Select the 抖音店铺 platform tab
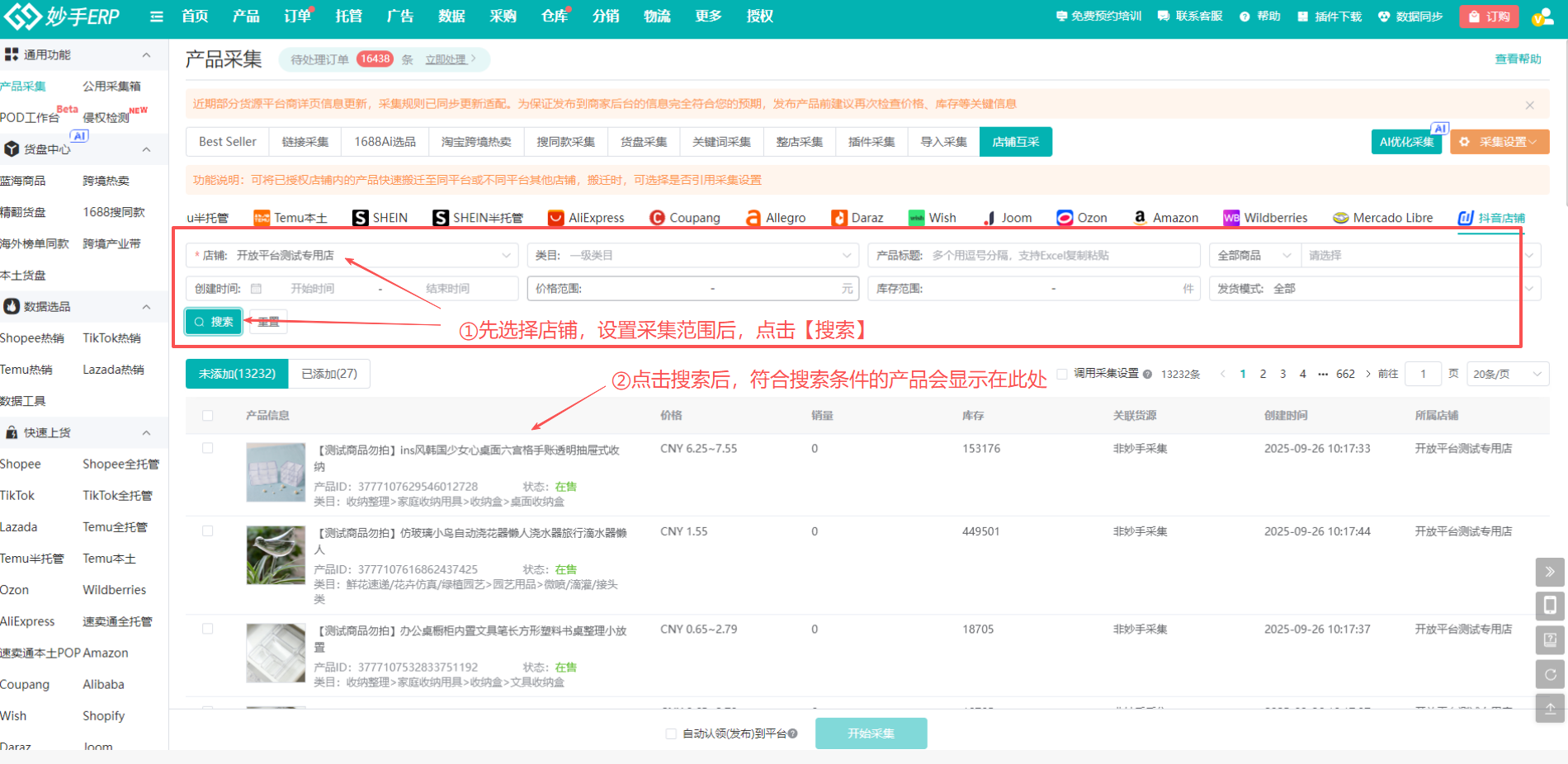The height and width of the screenshot is (764, 1568). (1491, 218)
